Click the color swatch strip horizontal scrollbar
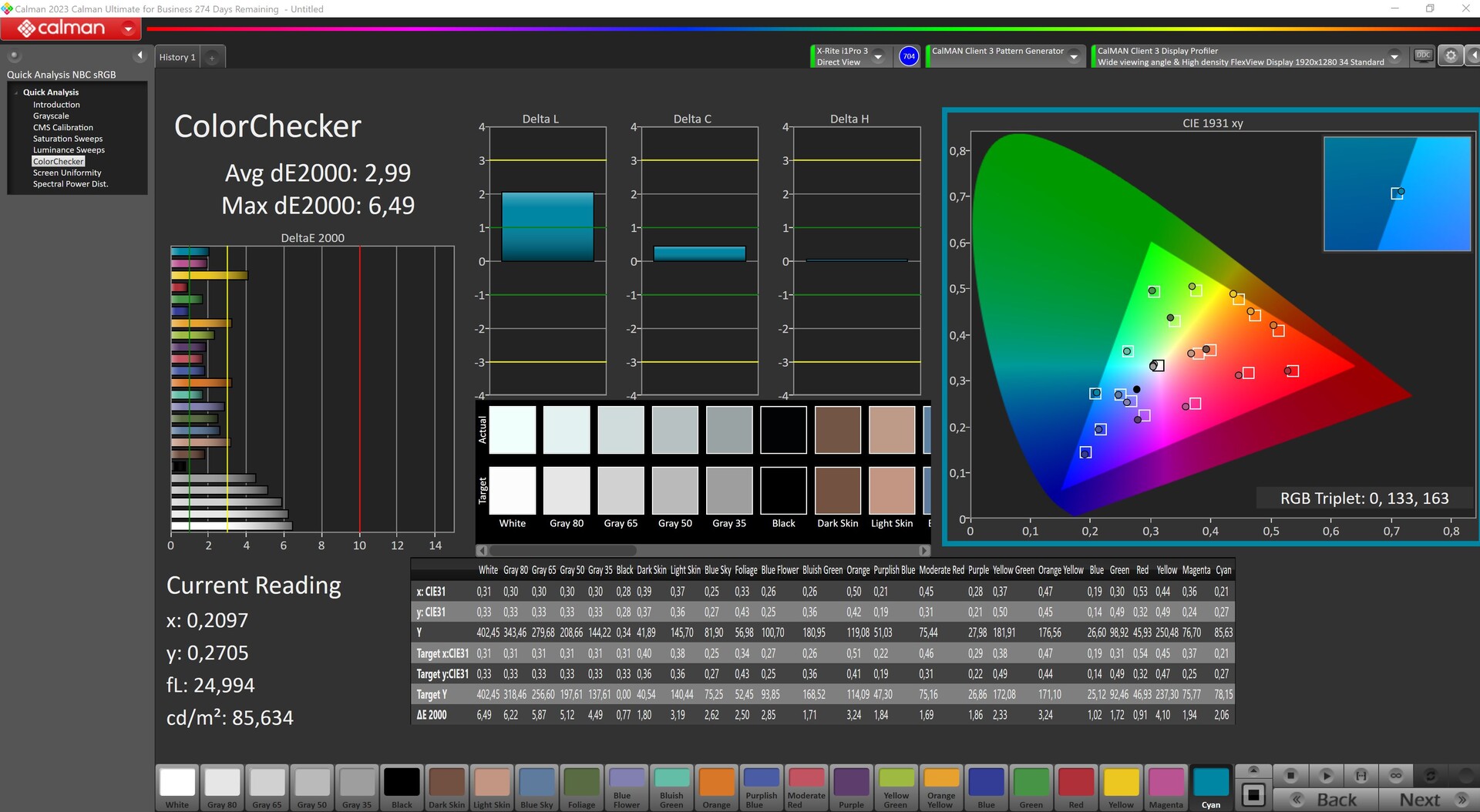1480x812 pixels. coord(563,550)
